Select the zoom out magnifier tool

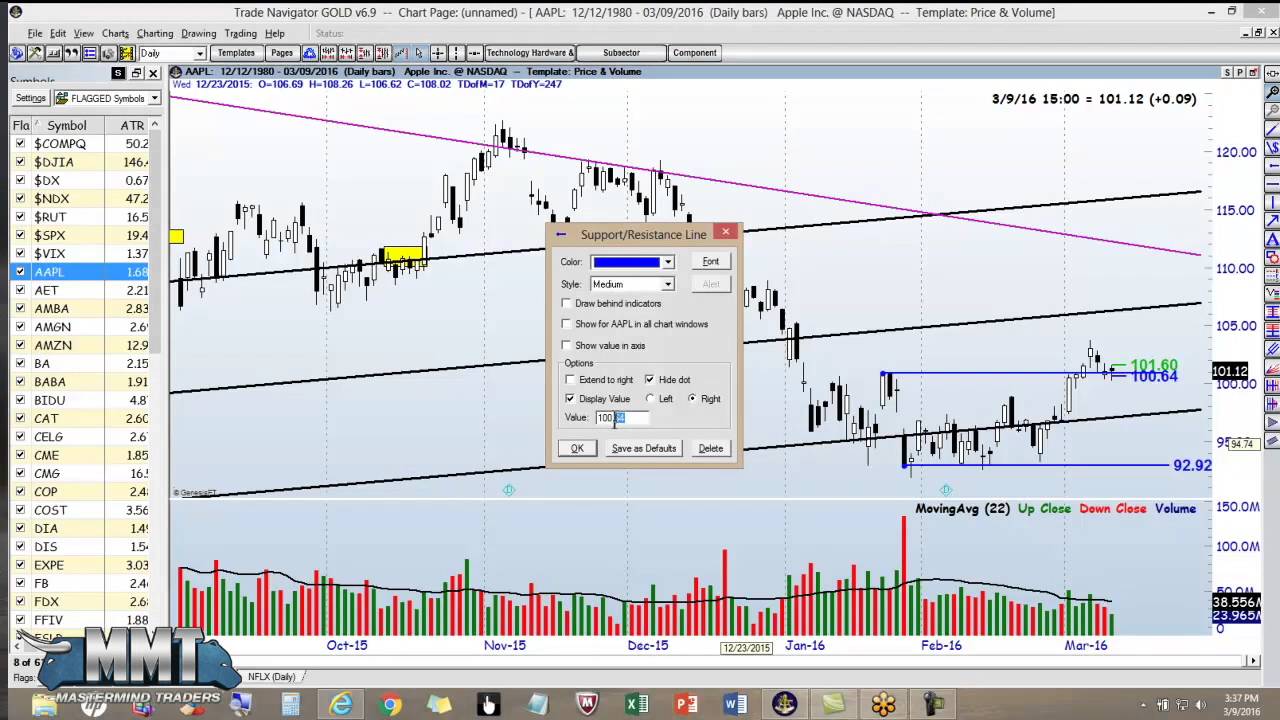point(1272,111)
